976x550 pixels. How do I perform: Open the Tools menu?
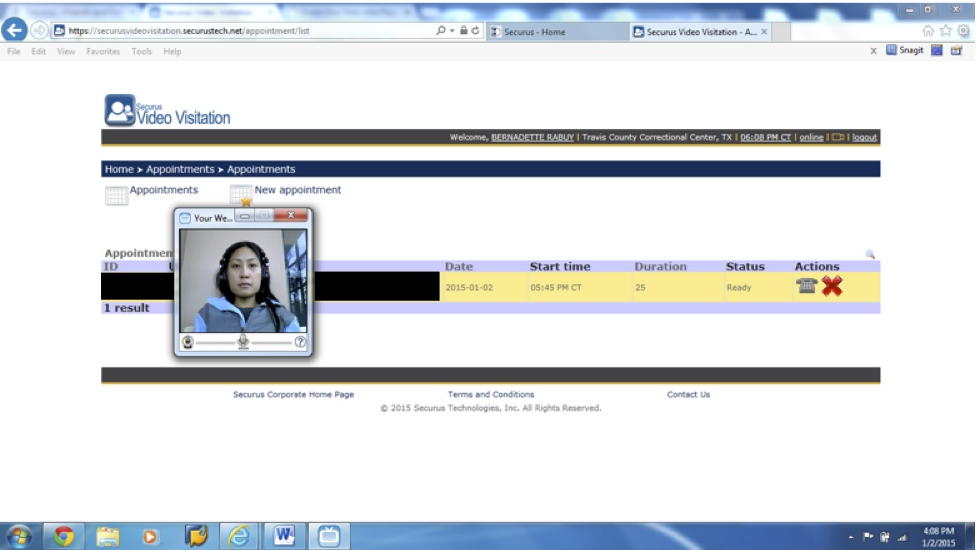[x=141, y=52]
